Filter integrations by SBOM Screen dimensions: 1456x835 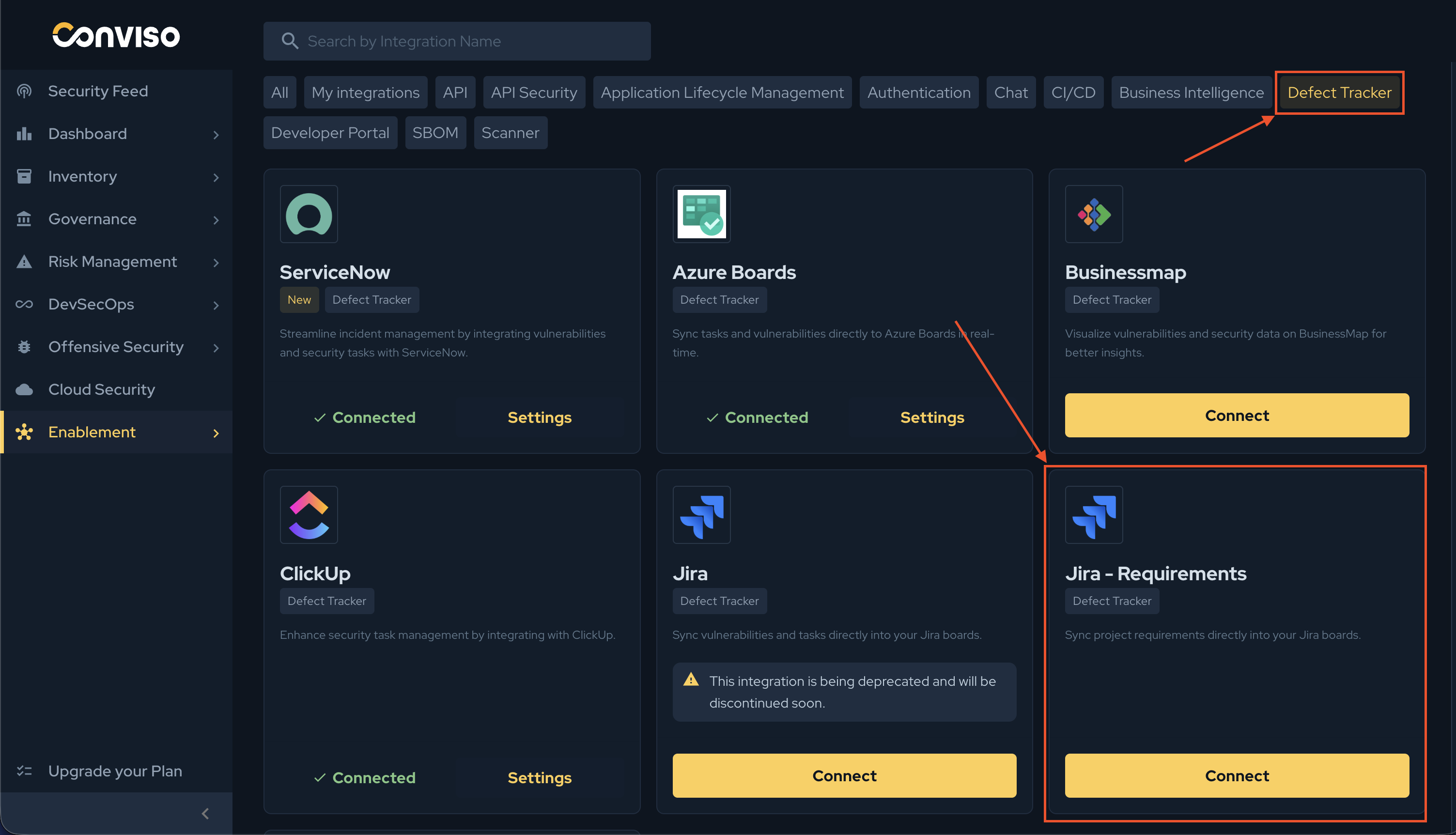coord(435,133)
